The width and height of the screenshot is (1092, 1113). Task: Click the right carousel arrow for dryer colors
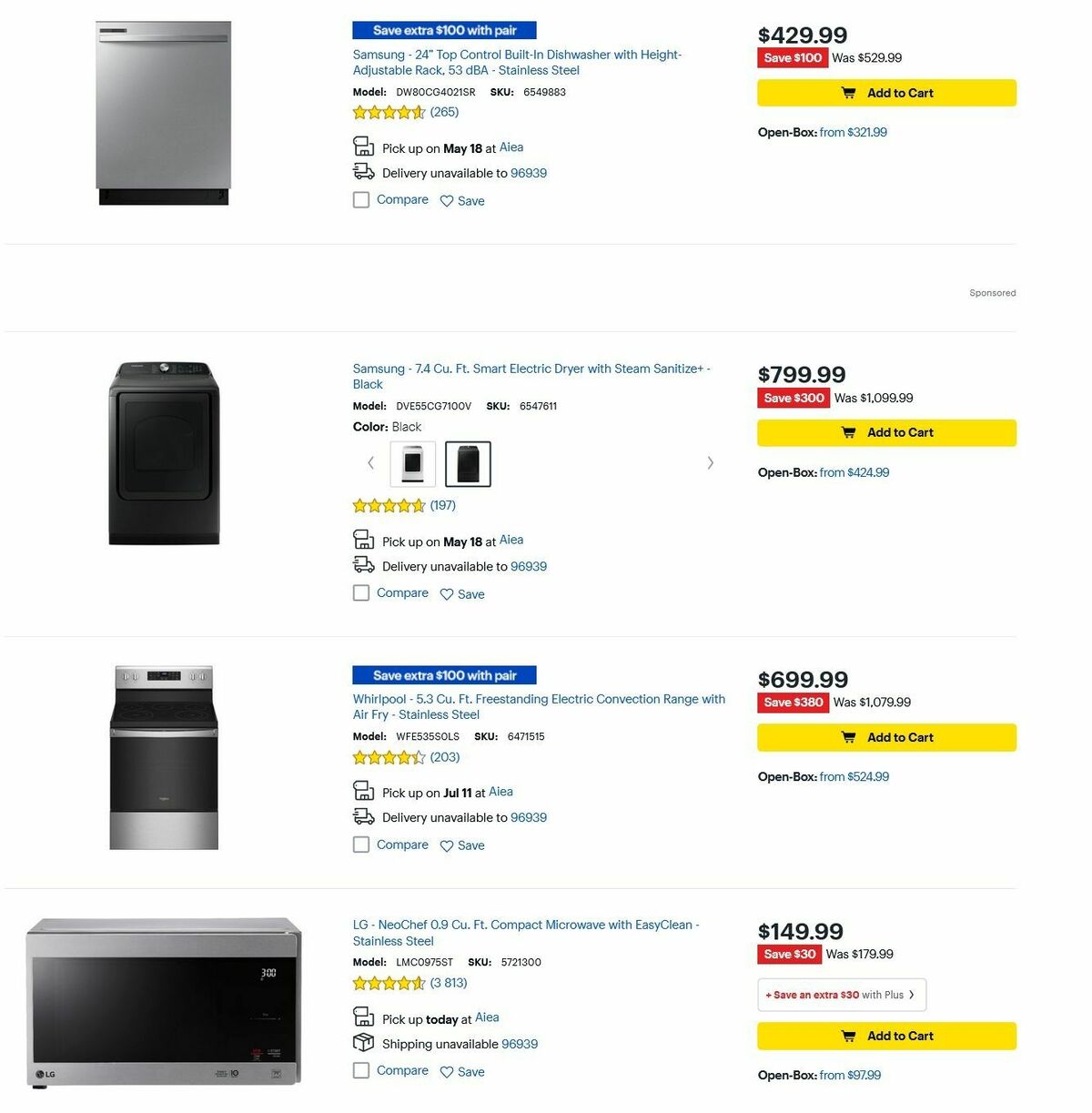pos(711,463)
